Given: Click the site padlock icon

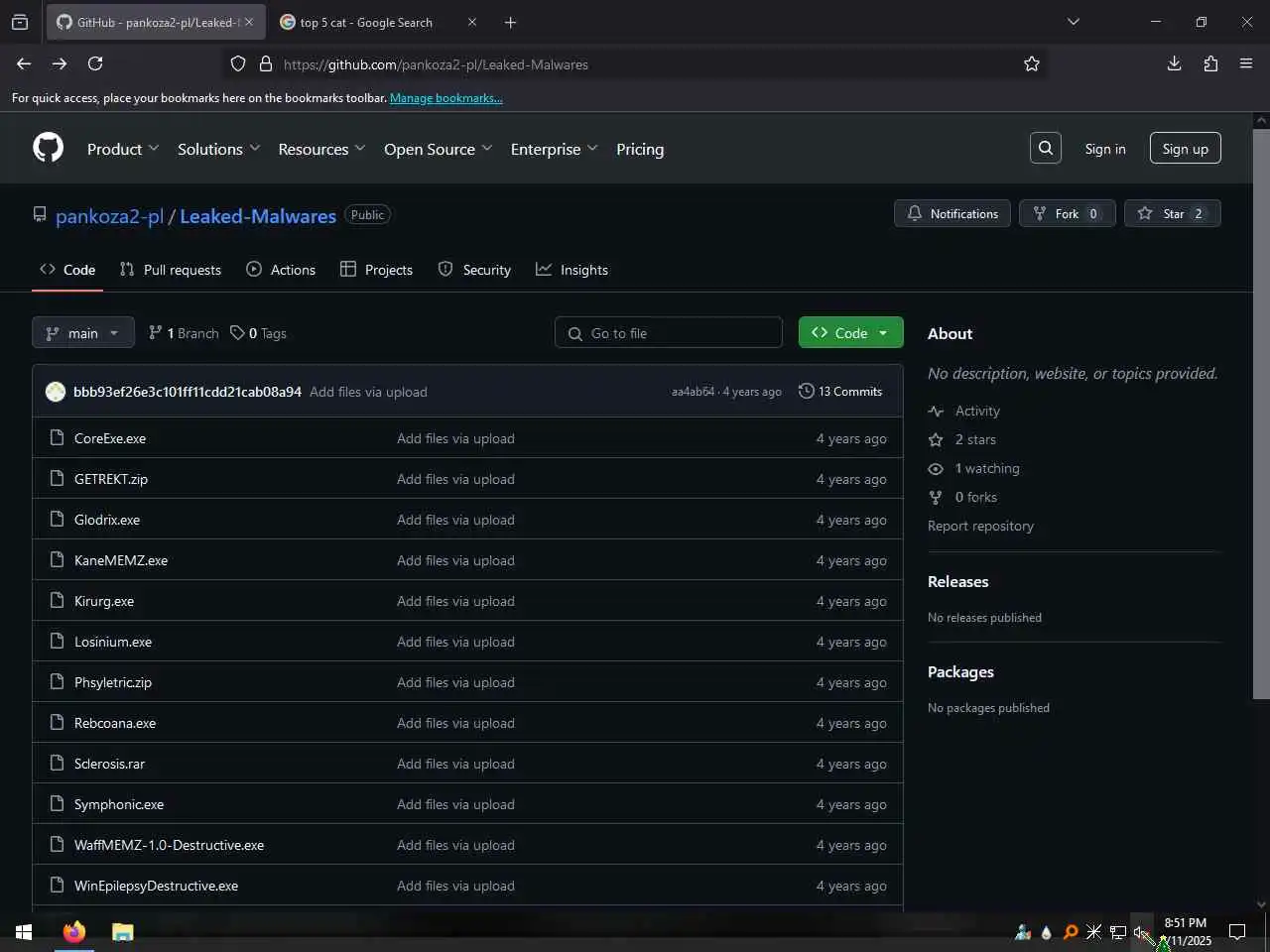Looking at the screenshot, I should click(x=266, y=63).
